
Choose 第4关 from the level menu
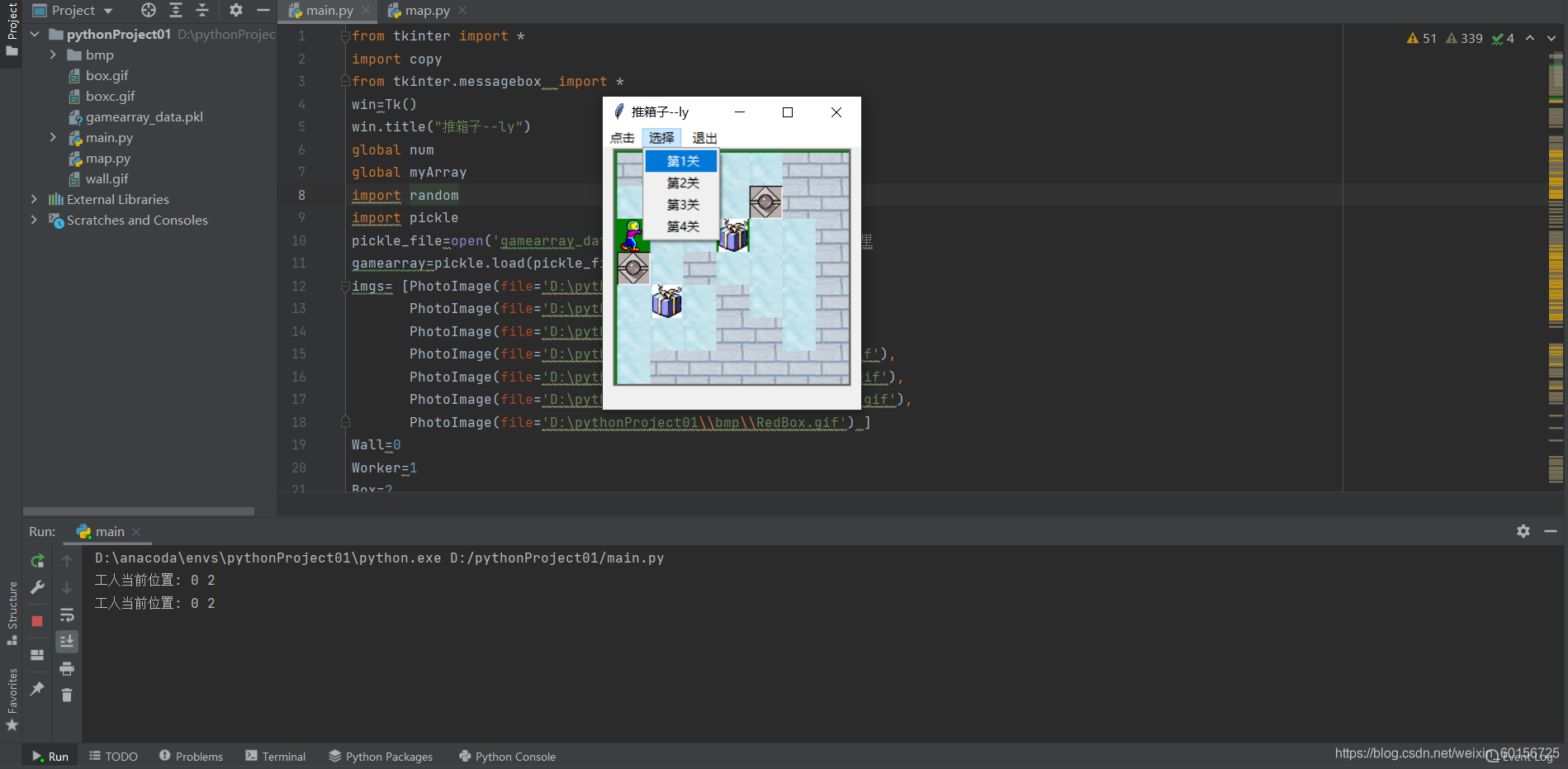point(682,226)
